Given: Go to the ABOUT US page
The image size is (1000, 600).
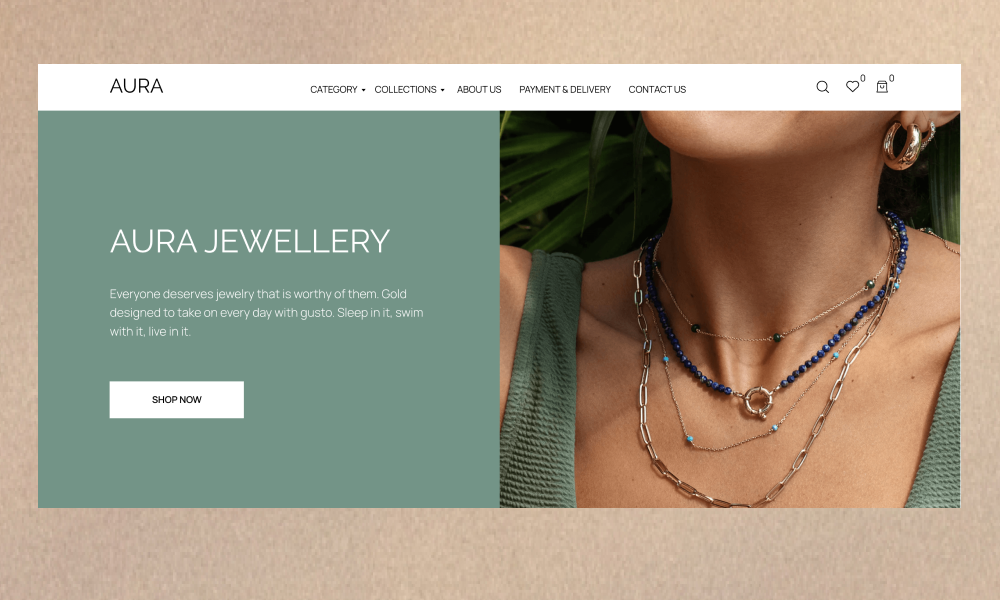Looking at the screenshot, I should tap(479, 90).
